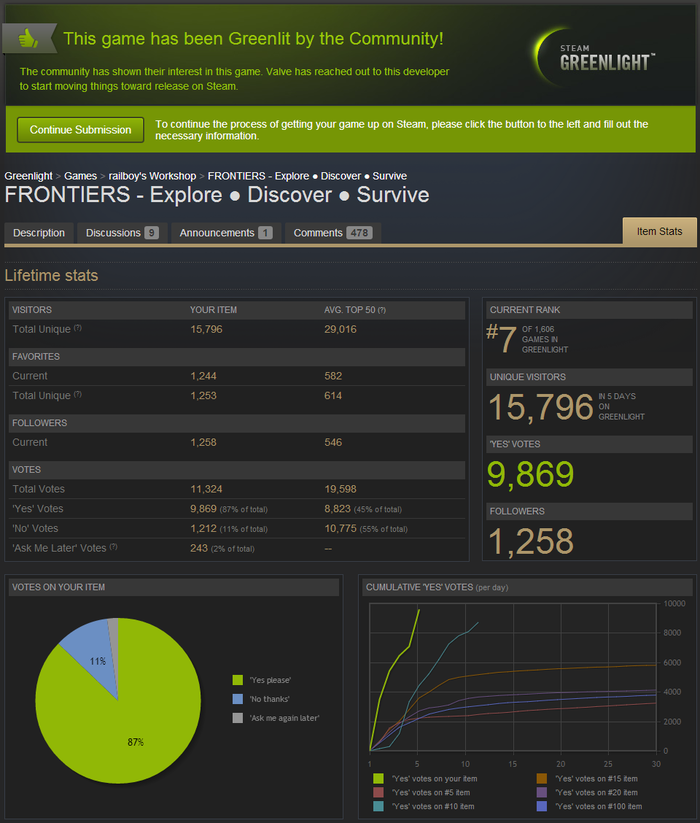700x823 pixels.
Task: Click the Discussions count badge 9
Action: (x=151, y=233)
